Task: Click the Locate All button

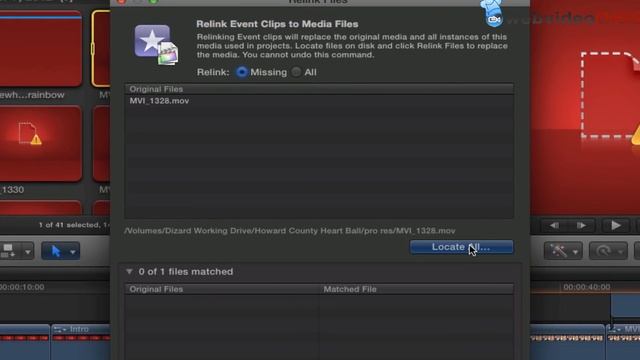Action: [461, 247]
